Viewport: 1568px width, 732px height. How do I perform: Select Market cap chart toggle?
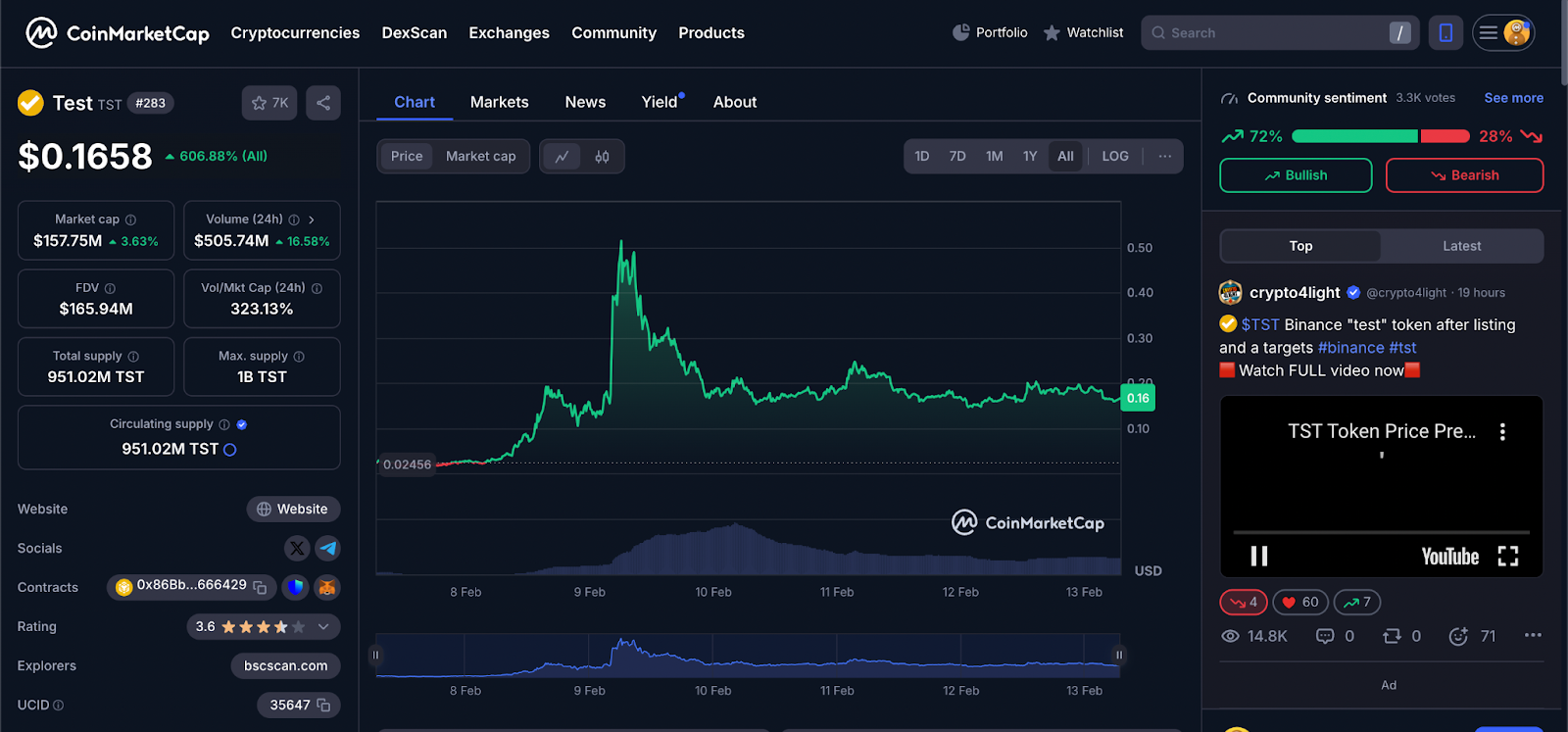pos(480,156)
